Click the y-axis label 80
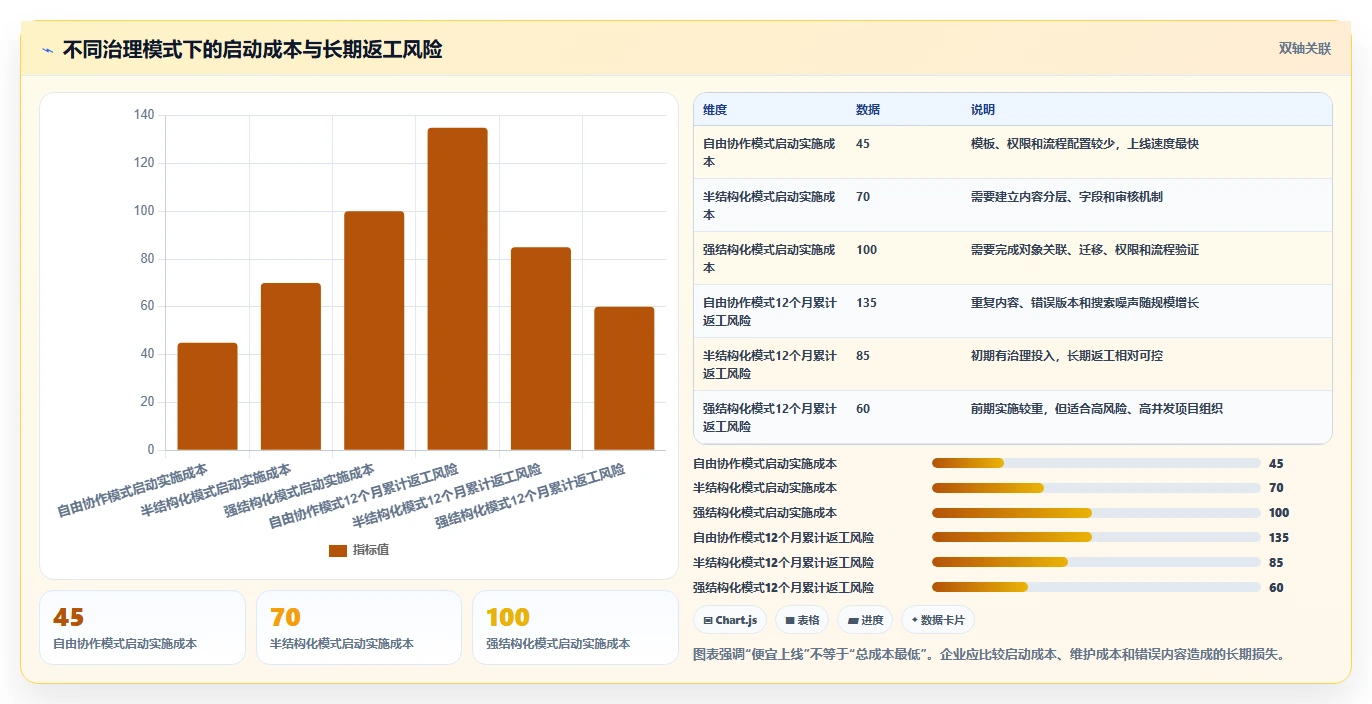This screenshot has width=1372, height=704. click(147, 258)
